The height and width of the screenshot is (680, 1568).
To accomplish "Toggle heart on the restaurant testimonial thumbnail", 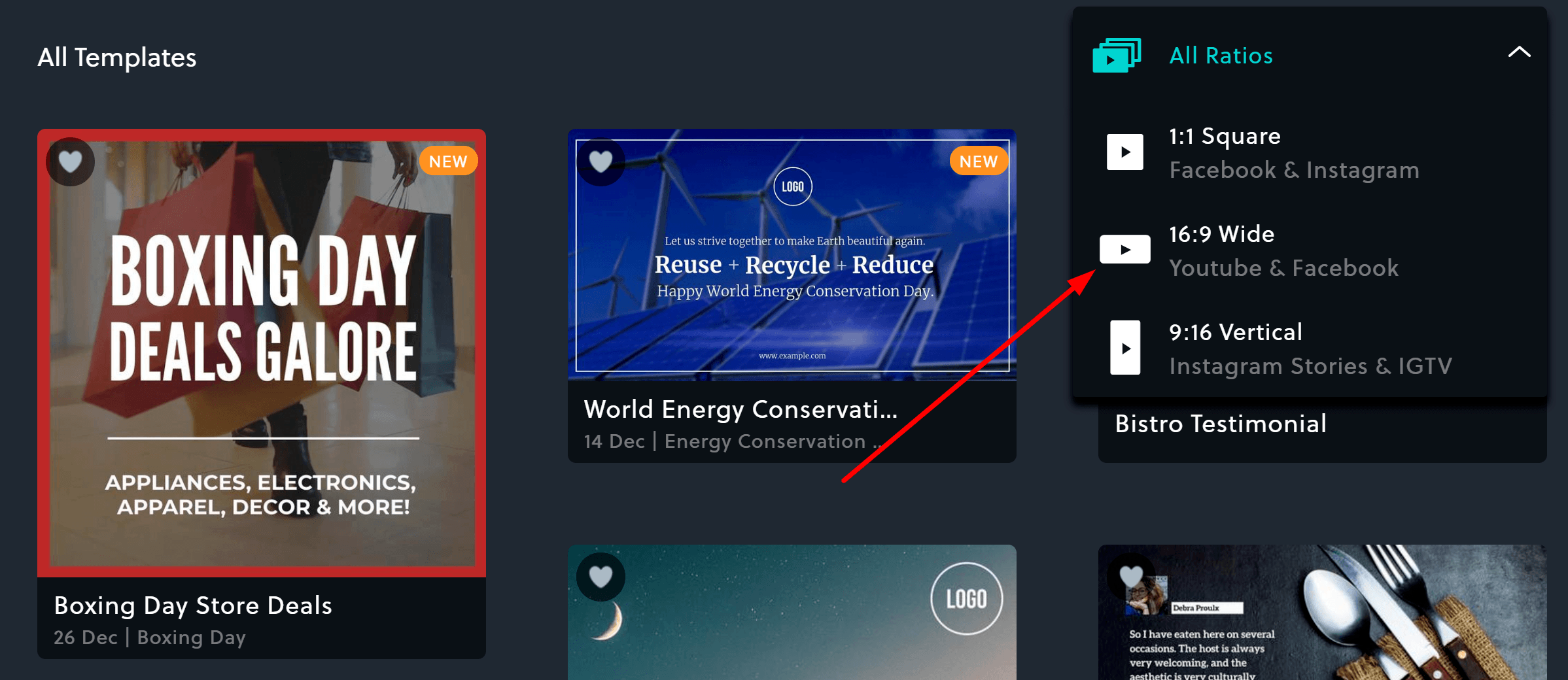I will tap(1131, 577).
